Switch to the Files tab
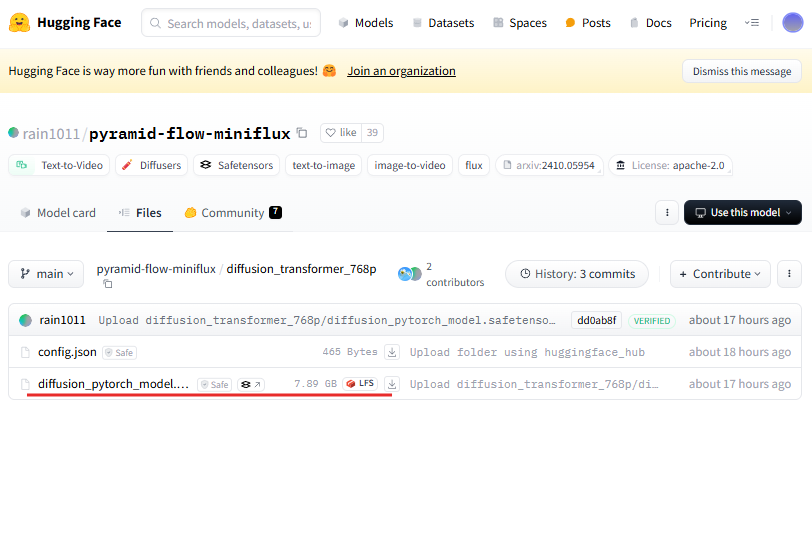 click(140, 213)
